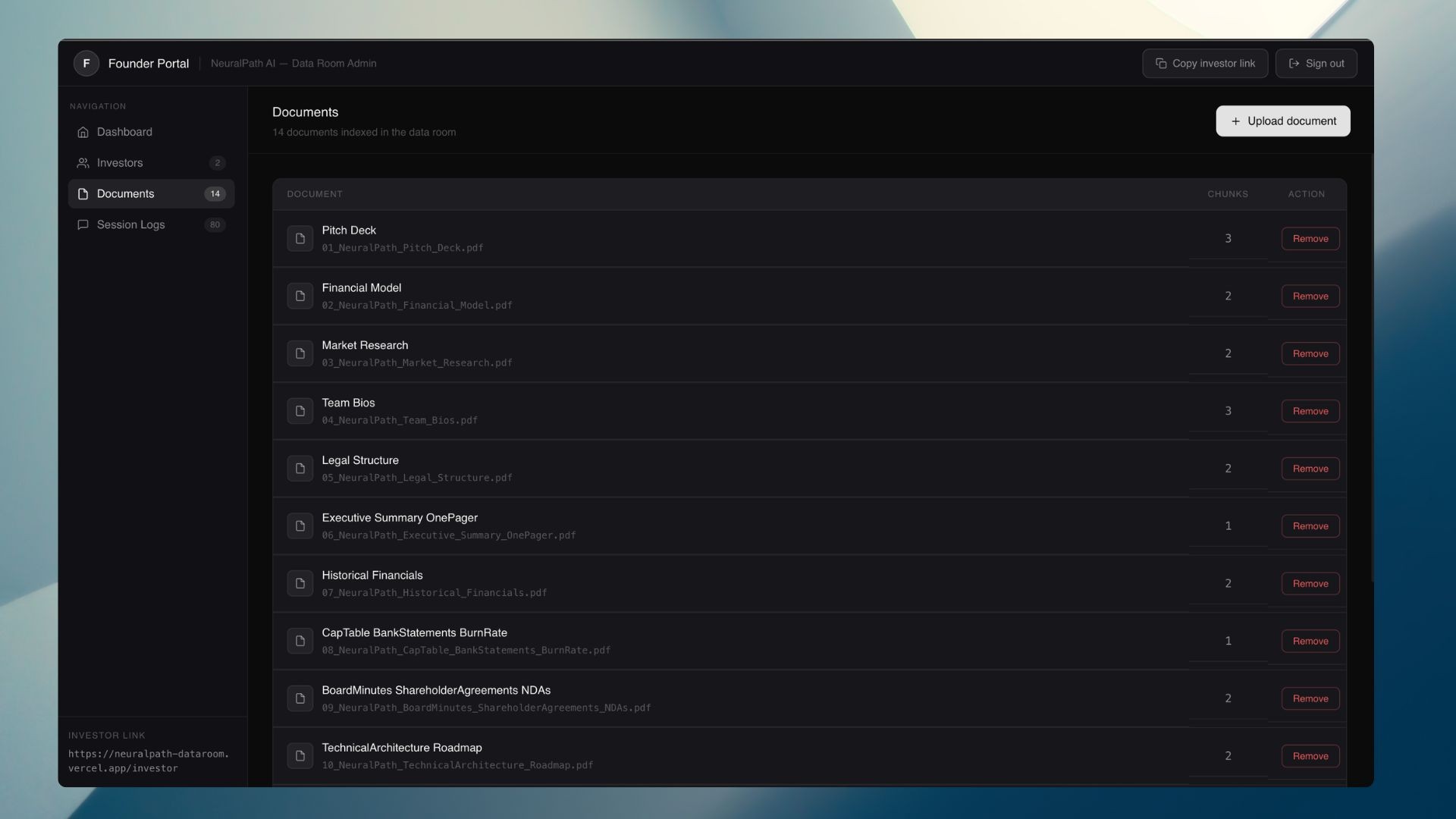
Task: Click the DOCUMENT column header
Action: [x=315, y=194]
